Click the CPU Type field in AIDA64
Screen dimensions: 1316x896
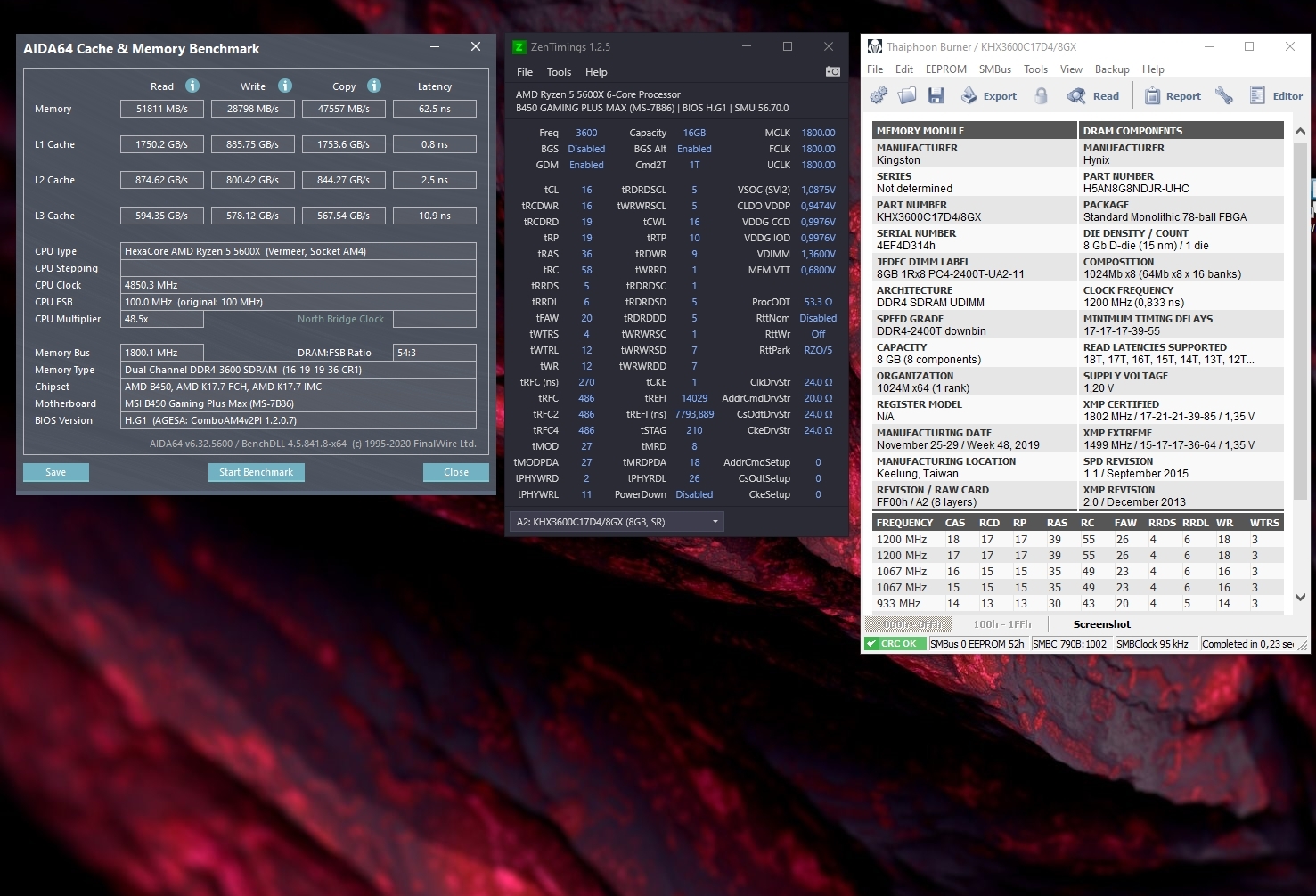(298, 251)
